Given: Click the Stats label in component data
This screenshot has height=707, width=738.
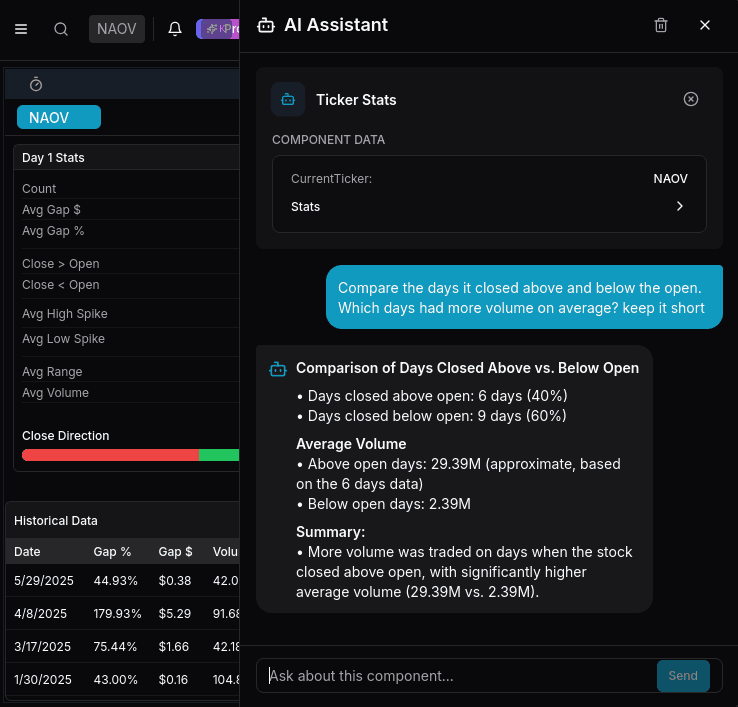Looking at the screenshot, I should [305, 207].
